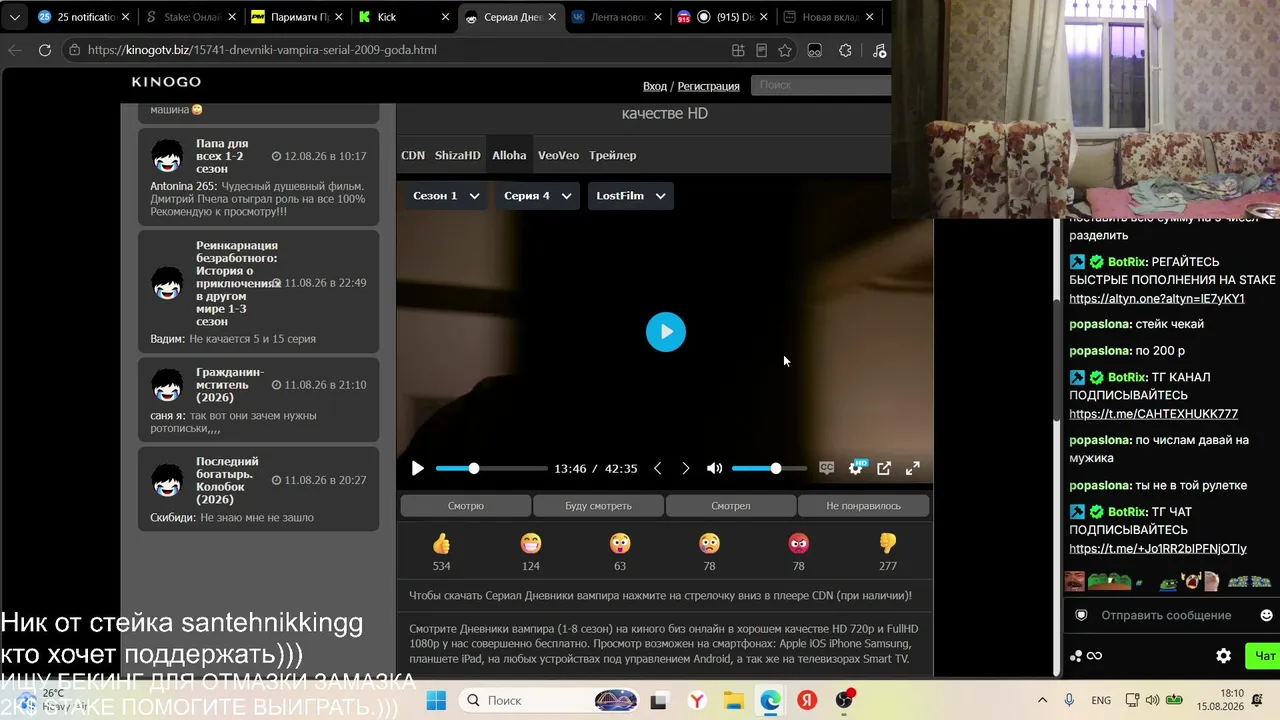React with the angry red emoji

tap(798, 543)
